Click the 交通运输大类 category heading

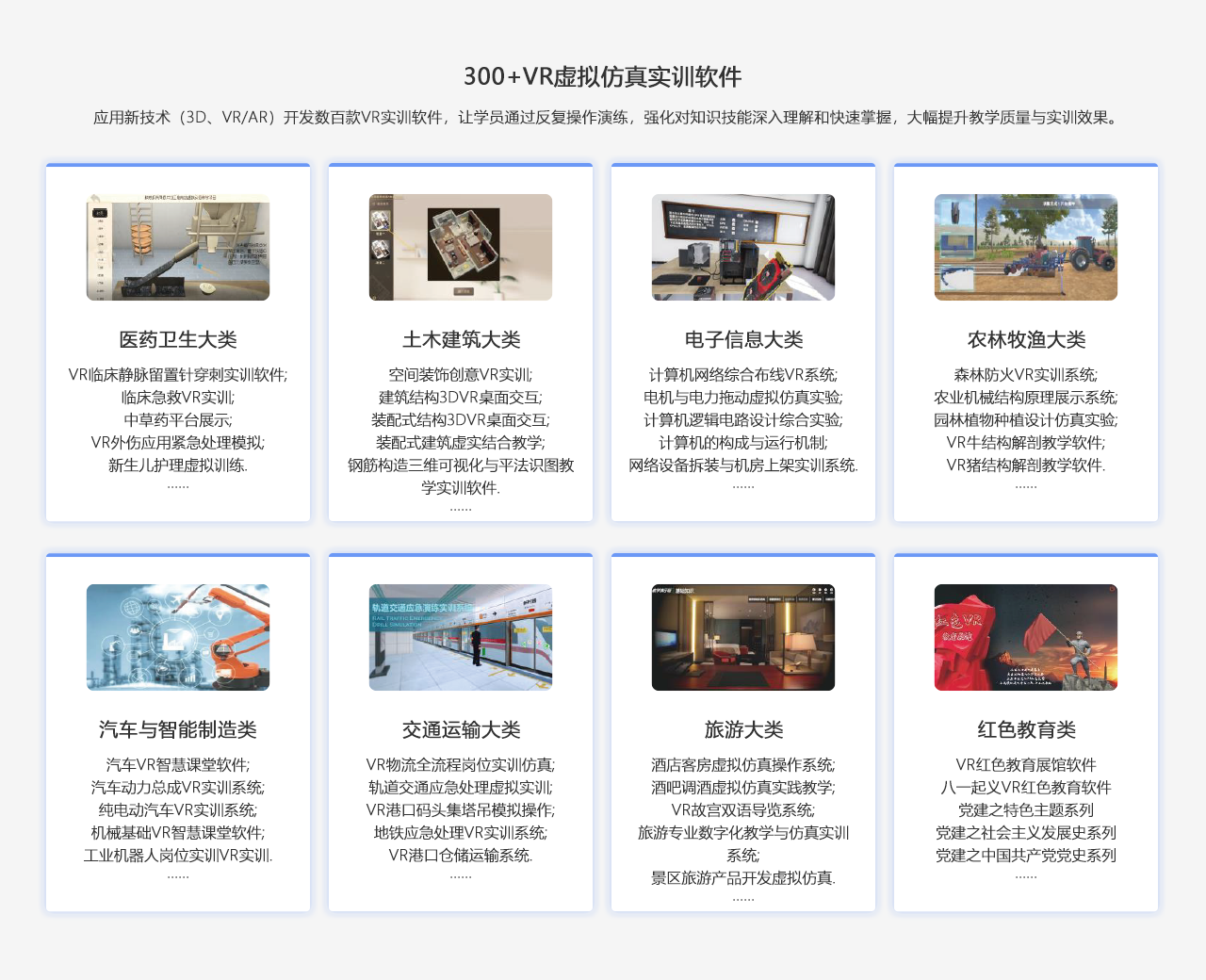461,730
